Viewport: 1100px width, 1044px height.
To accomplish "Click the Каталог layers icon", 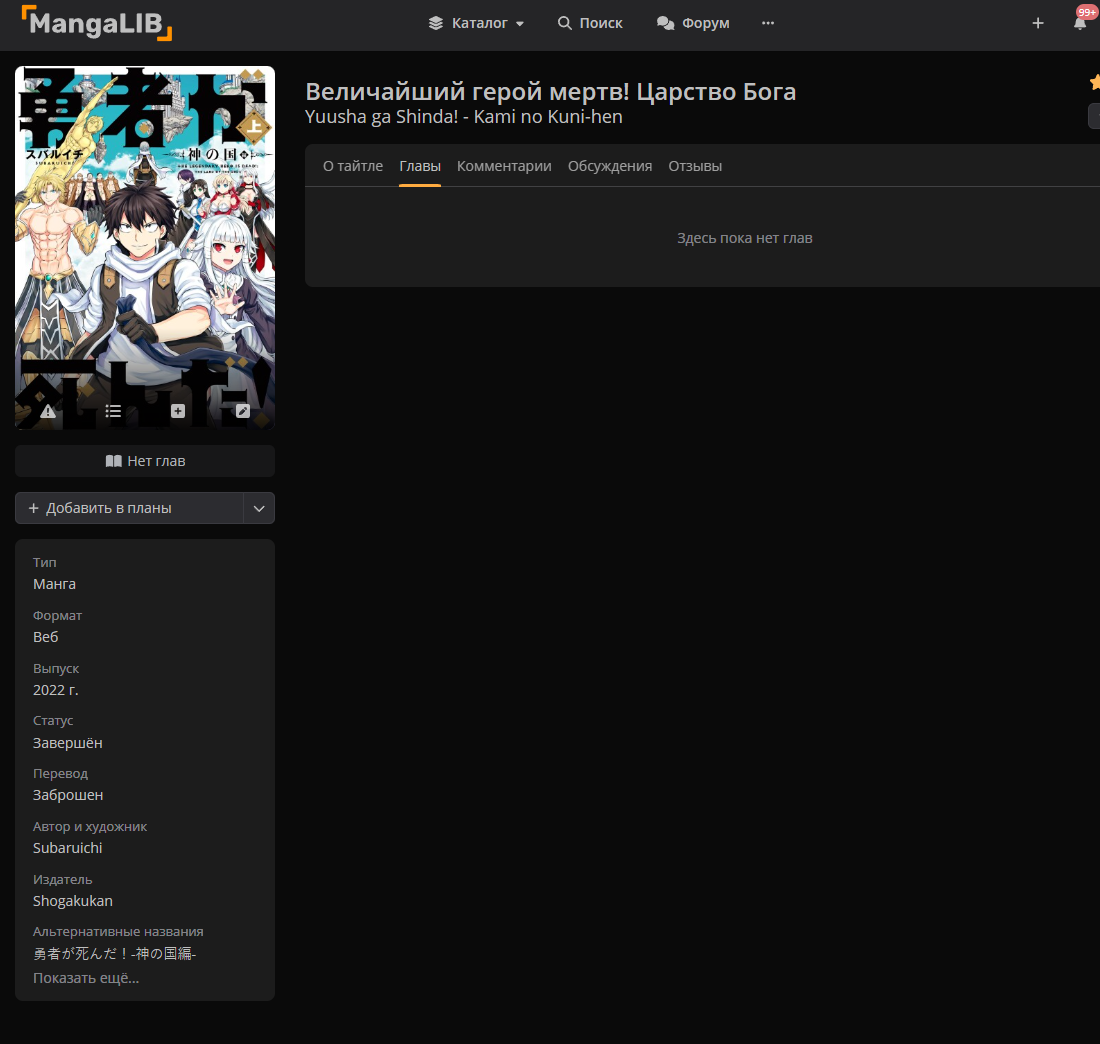I will [436, 23].
